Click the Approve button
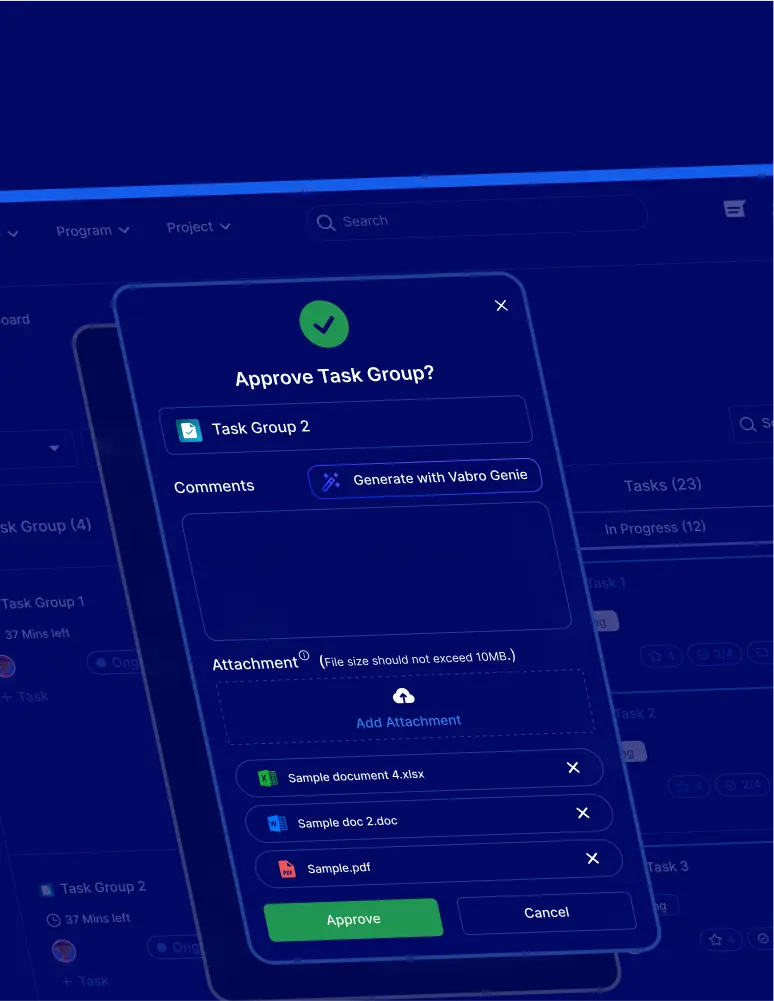The height and width of the screenshot is (1001, 774). pyautogui.click(x=353, y=919)
